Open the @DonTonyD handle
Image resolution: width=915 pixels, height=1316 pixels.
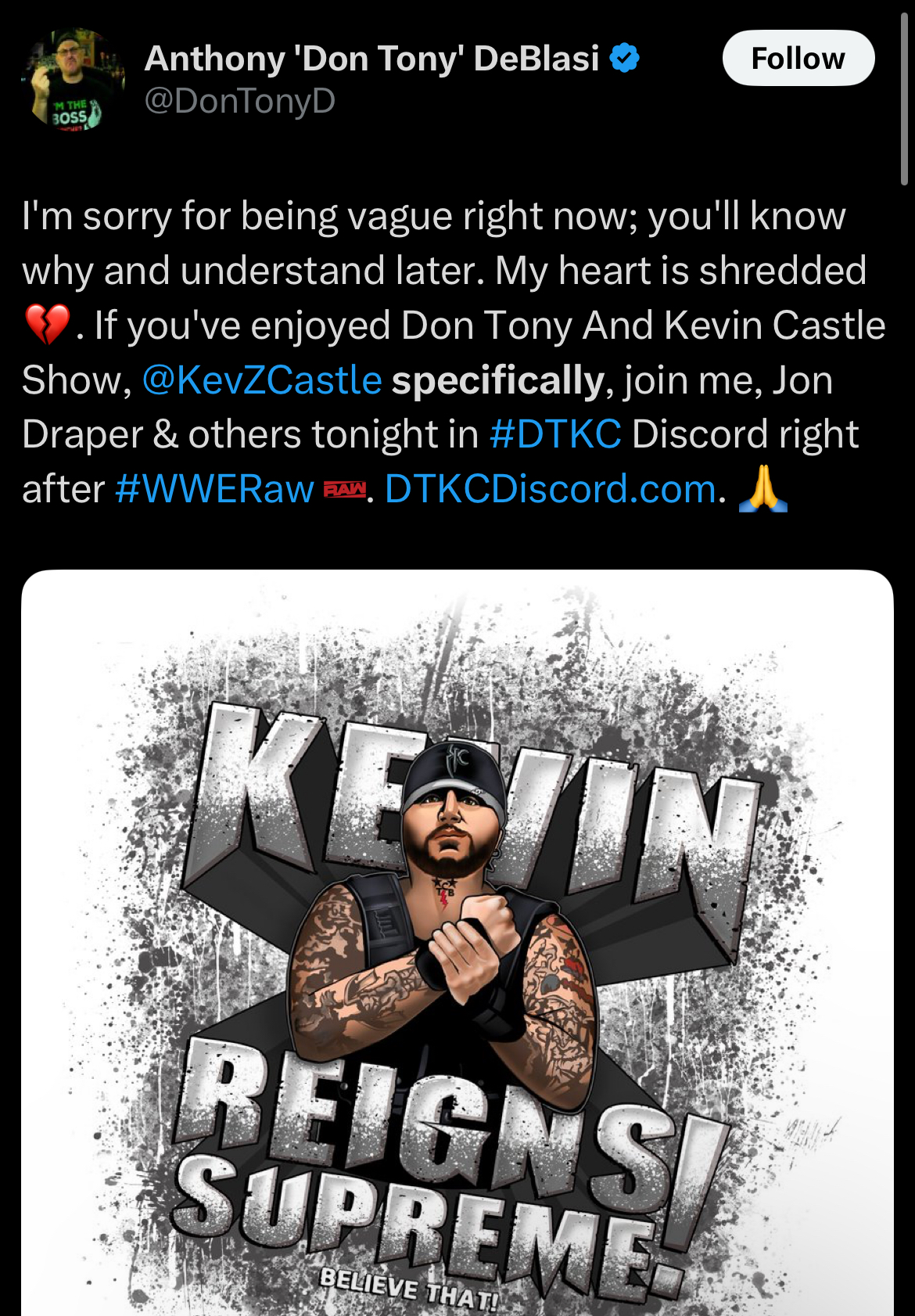tap(240, 101)
